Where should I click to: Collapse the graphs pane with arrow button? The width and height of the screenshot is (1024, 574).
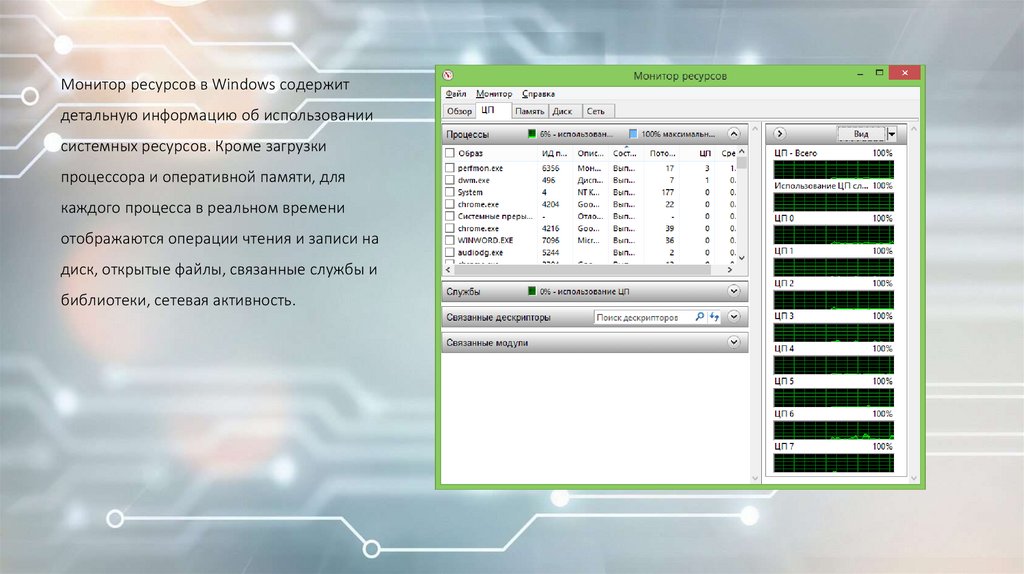tap(781, 133)
